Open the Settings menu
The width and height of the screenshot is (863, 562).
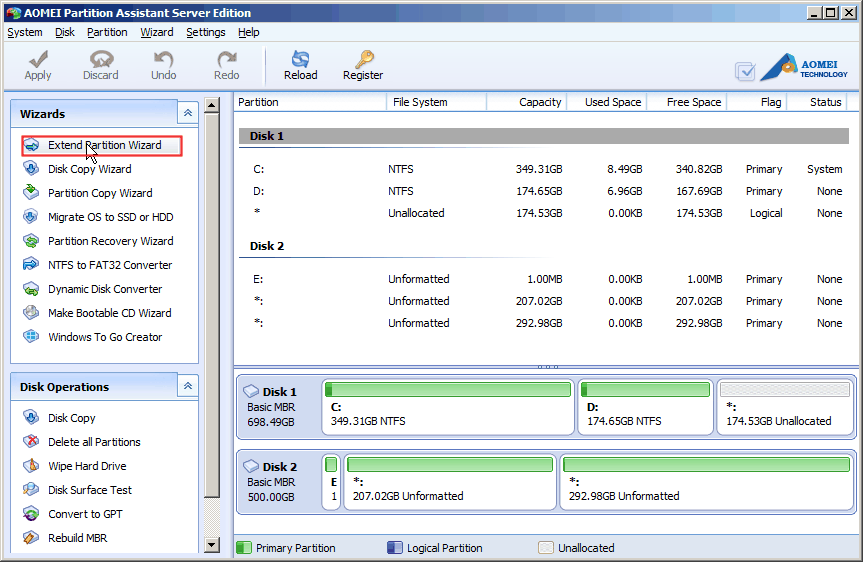point(205,32)
